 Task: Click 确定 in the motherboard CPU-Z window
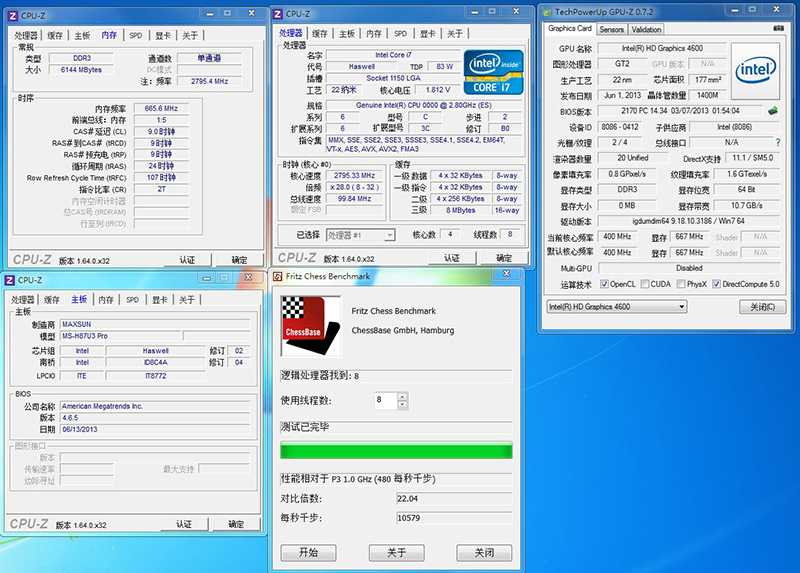click(236, 524)
